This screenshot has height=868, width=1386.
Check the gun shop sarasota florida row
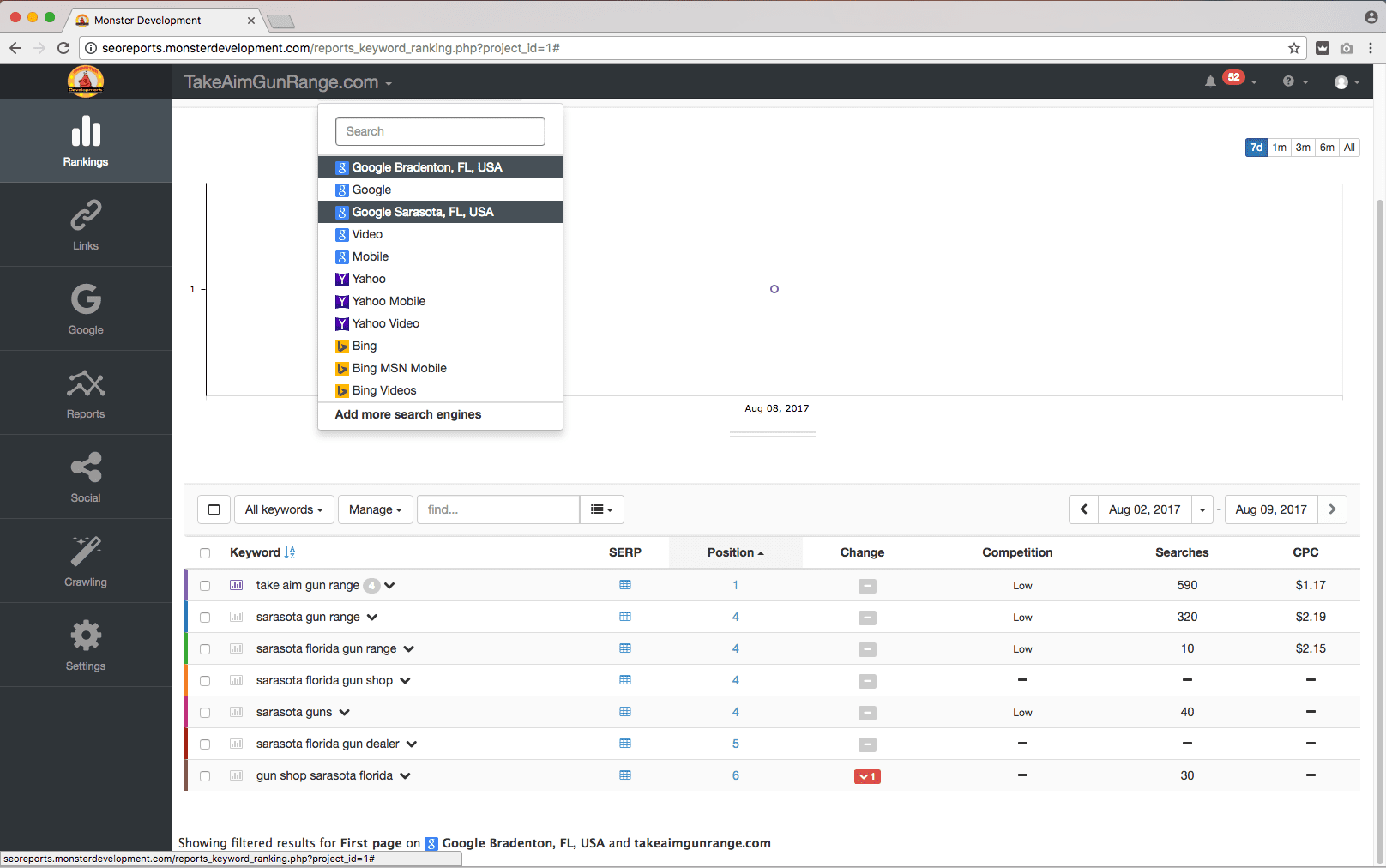click(x=205, y=776)
